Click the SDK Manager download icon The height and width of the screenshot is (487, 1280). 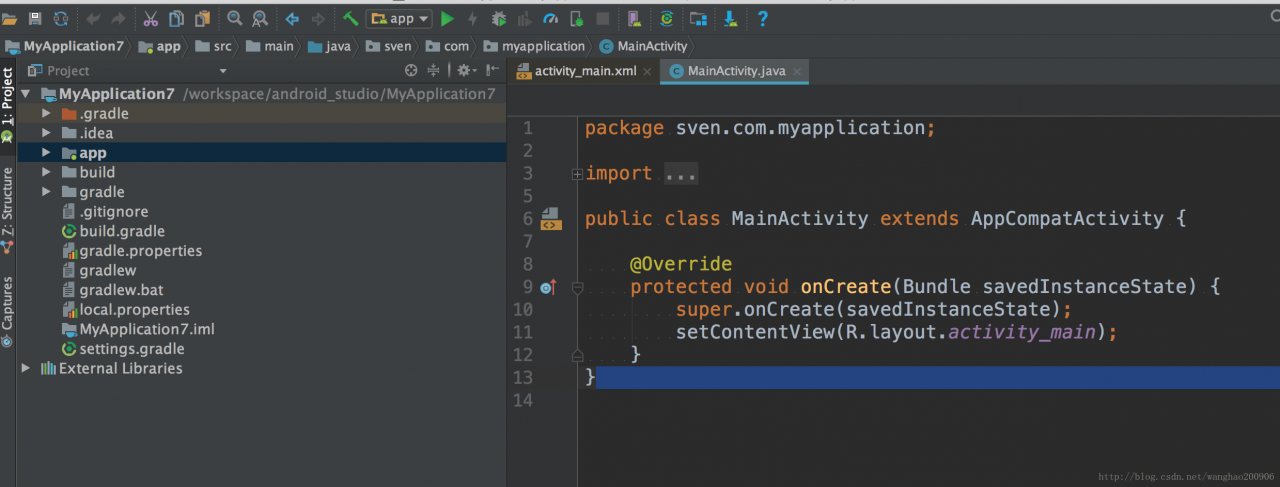coord(731,18)
